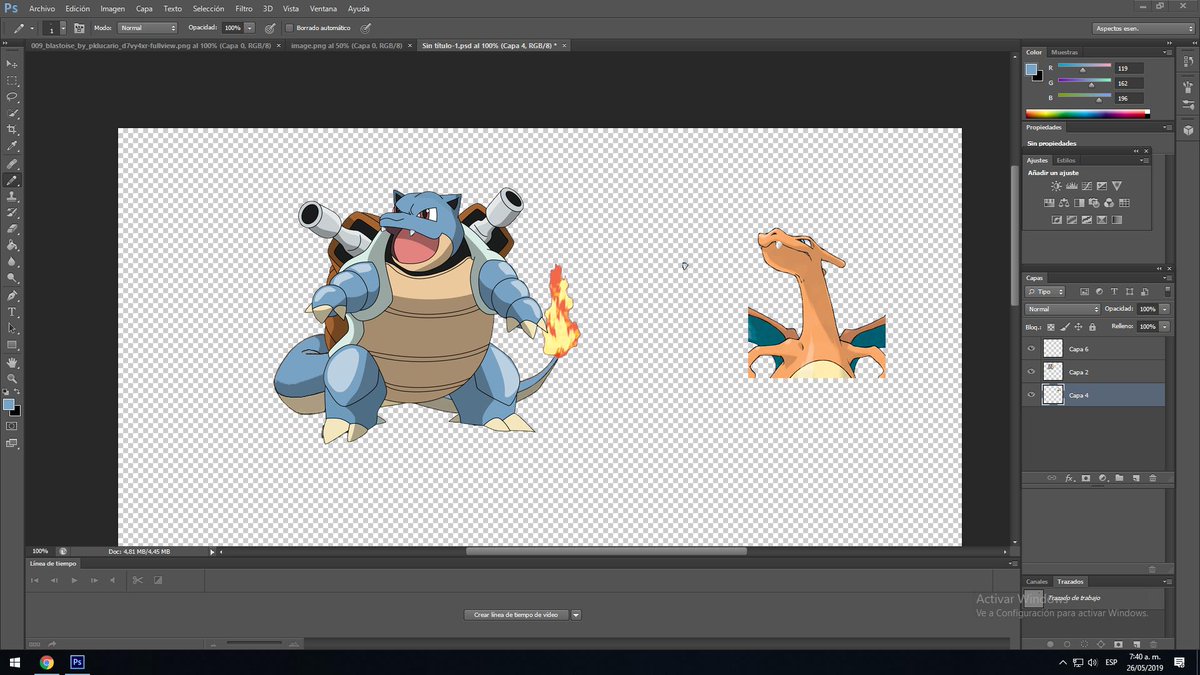This screenshot has width=1200, height=675.
Task: Enable the Borrado automático checkbox
Action: pyautogui.click(x=289, y=28)
